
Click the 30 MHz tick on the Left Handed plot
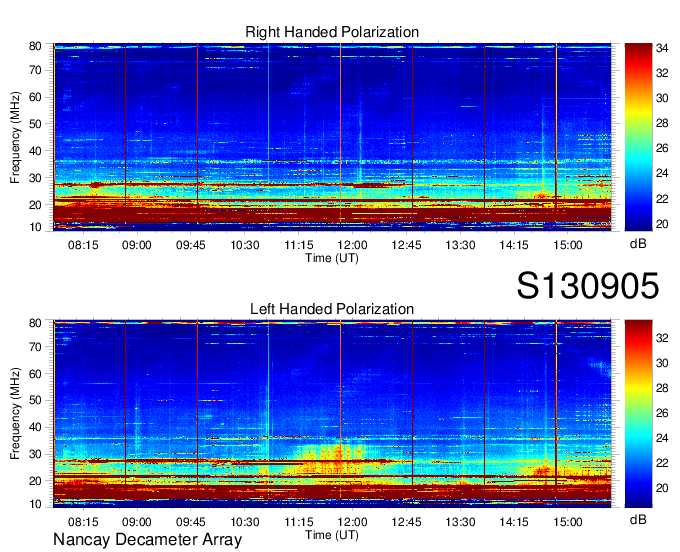[x=35, y=454]
